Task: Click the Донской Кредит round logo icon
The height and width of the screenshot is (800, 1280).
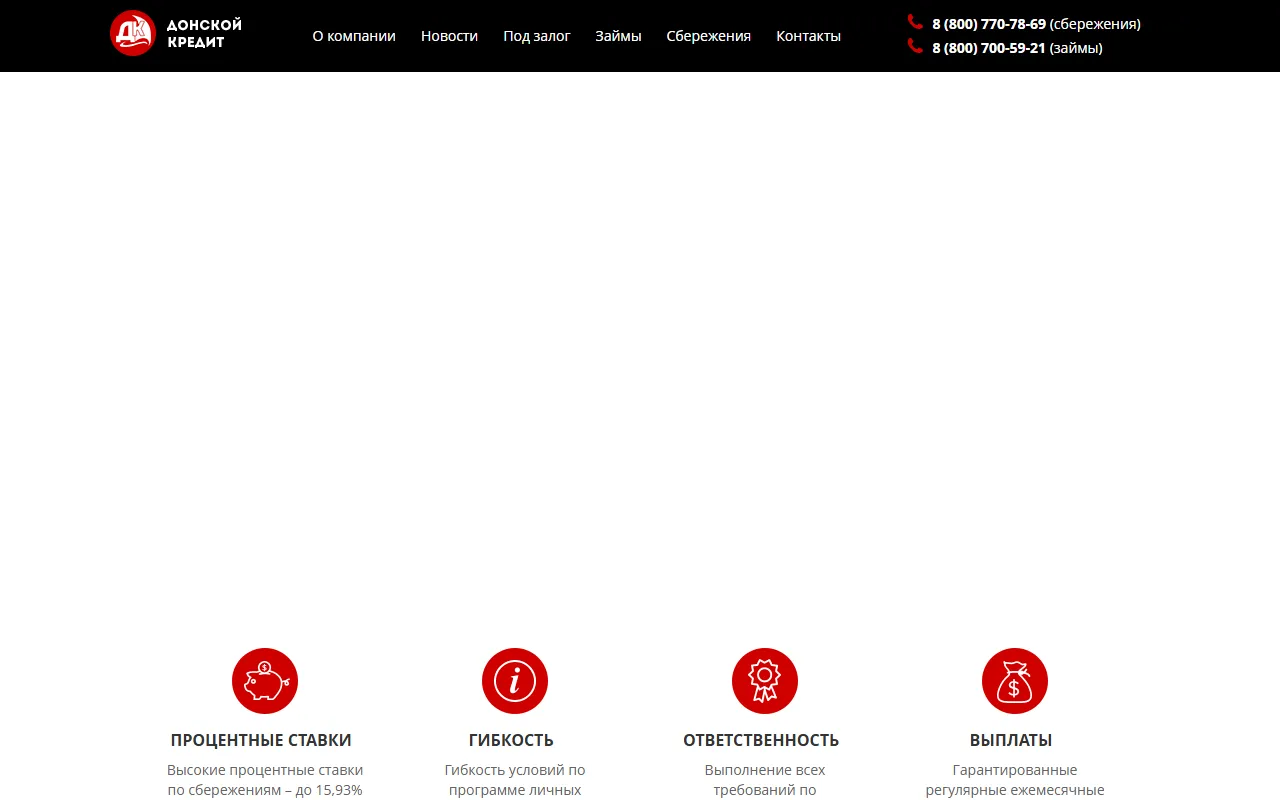Action: (x=133, y=33)
